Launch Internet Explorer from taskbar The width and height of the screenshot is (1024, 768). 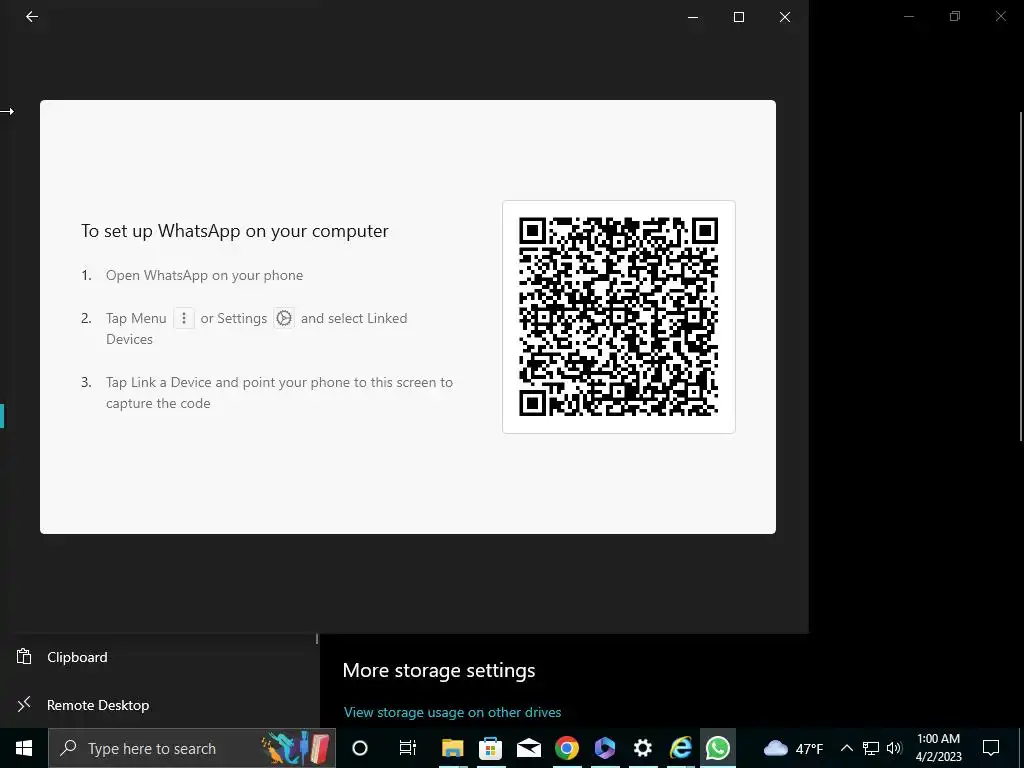click(680, 748)
